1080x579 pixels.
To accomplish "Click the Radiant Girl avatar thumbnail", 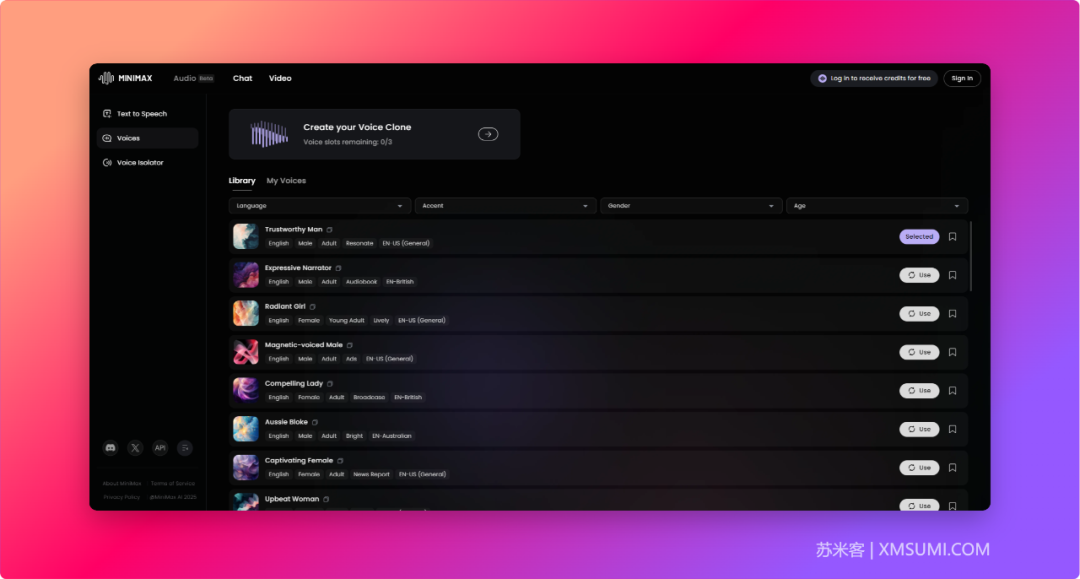I will tap(246, 314).
